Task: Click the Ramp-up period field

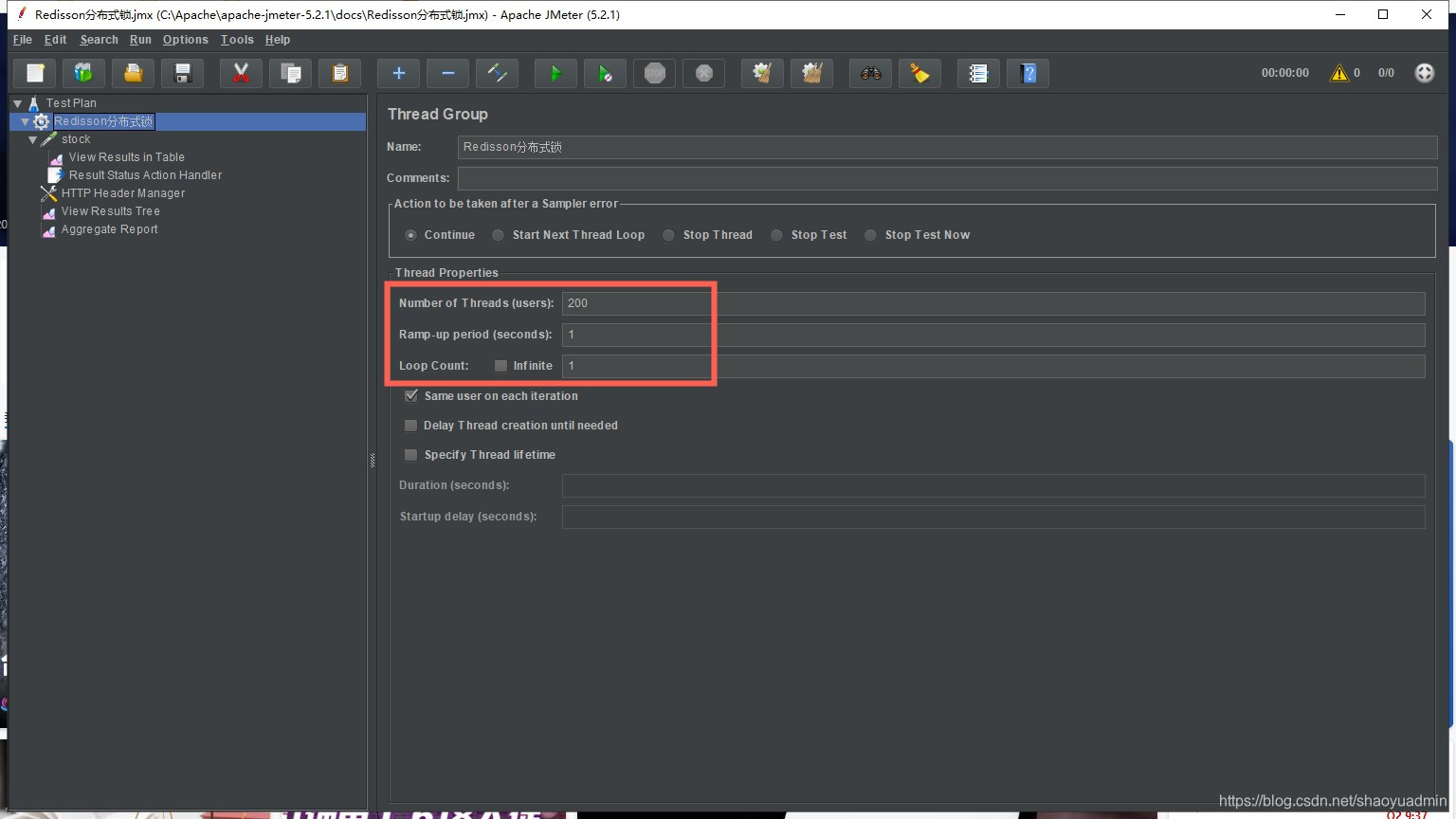Action: click(x=993, y=335)
